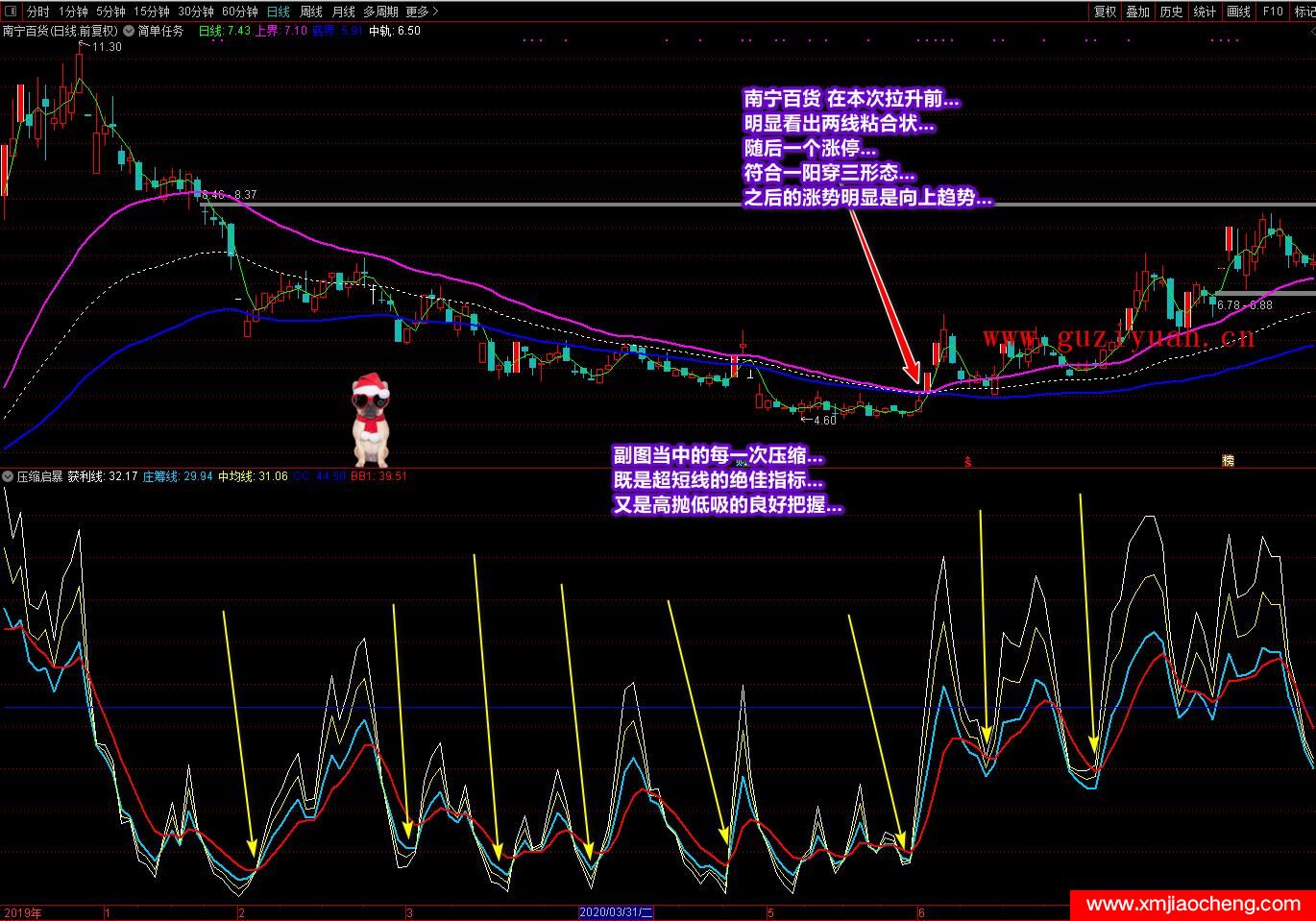Open F10 company information
This screenshot has width=1316, height=921.
coord(1273,12)
